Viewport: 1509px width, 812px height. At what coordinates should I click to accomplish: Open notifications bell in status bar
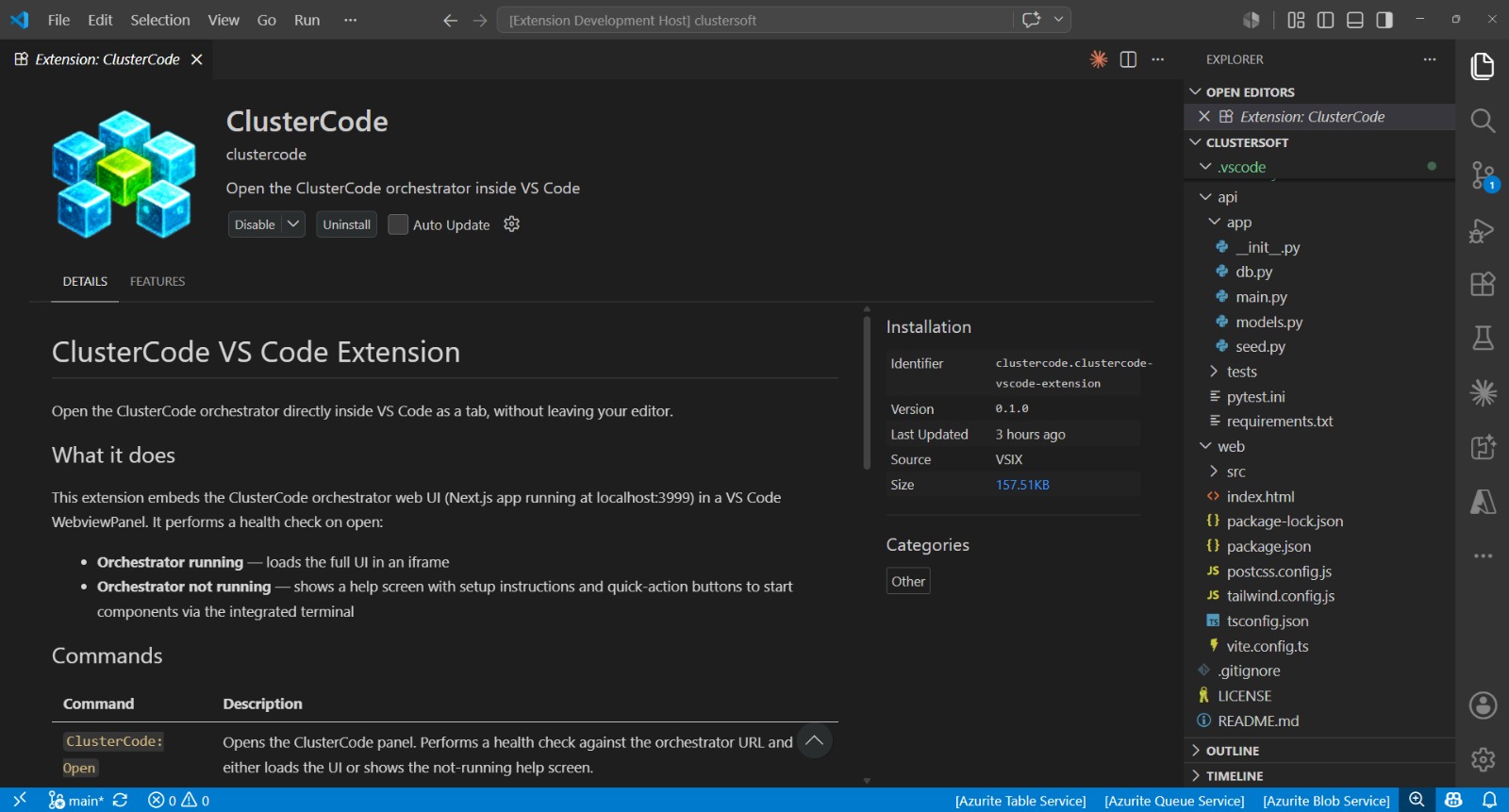point(1490,800)
